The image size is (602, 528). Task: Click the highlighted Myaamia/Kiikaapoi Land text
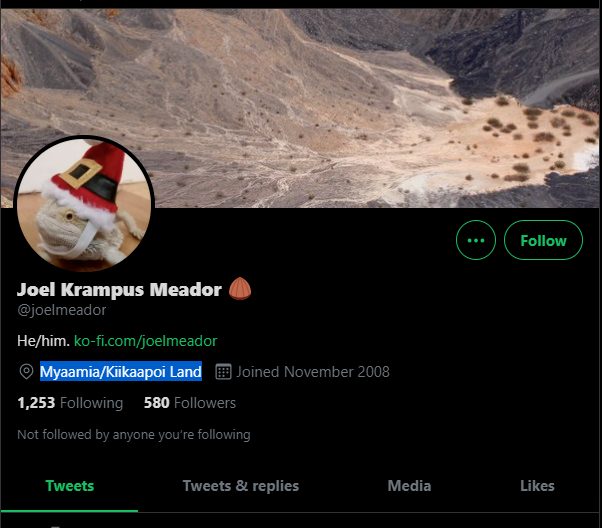click(x=121, y=372)
